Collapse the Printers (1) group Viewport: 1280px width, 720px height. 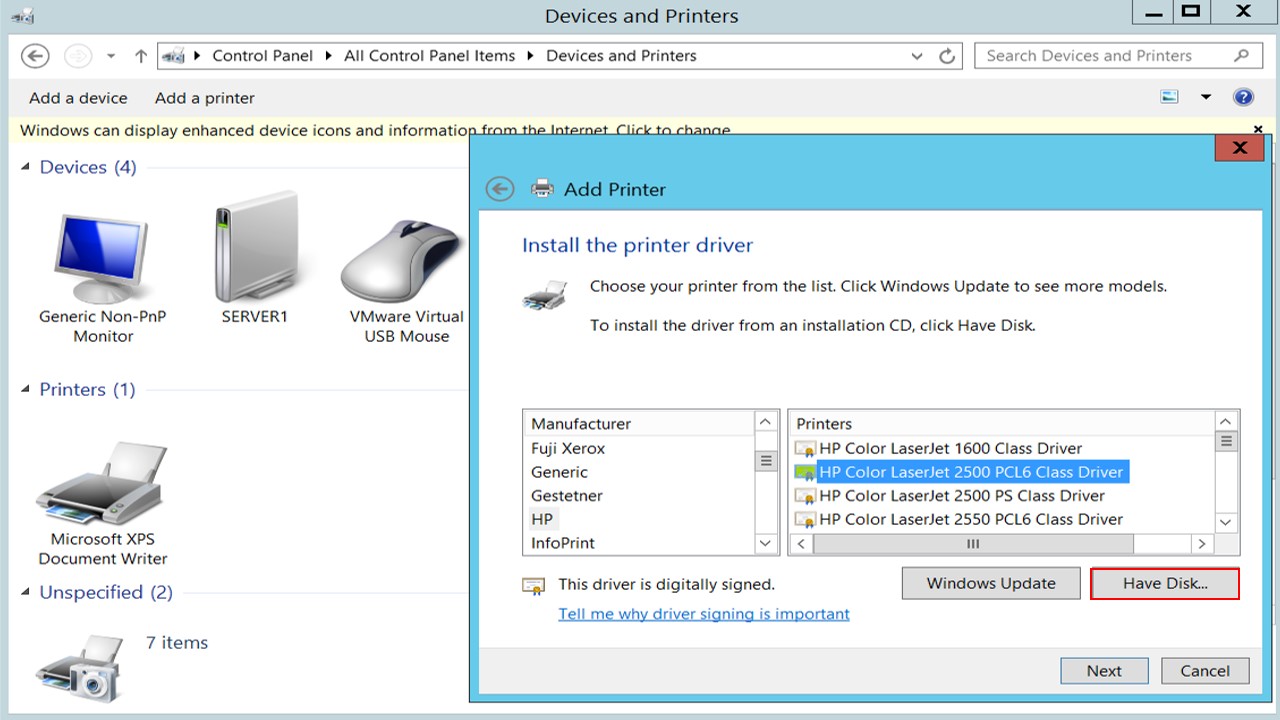pos(26,390)
